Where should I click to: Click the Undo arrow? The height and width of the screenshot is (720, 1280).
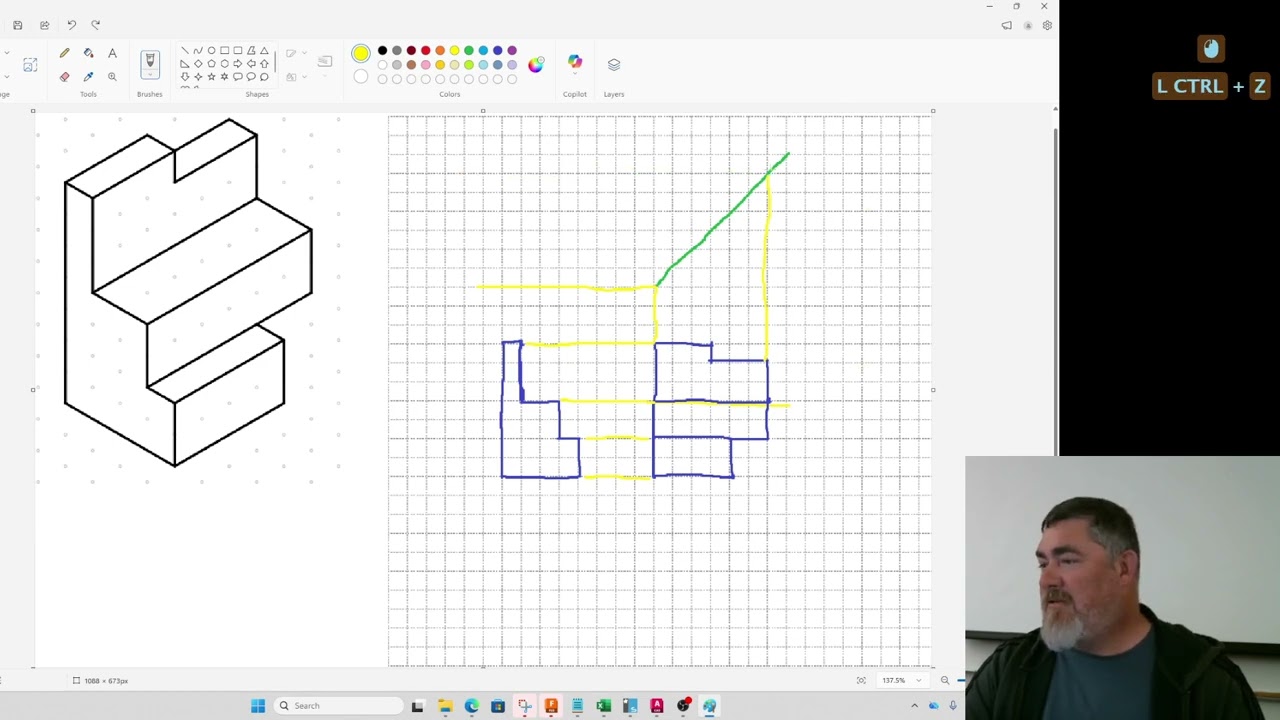click(71, 25)
